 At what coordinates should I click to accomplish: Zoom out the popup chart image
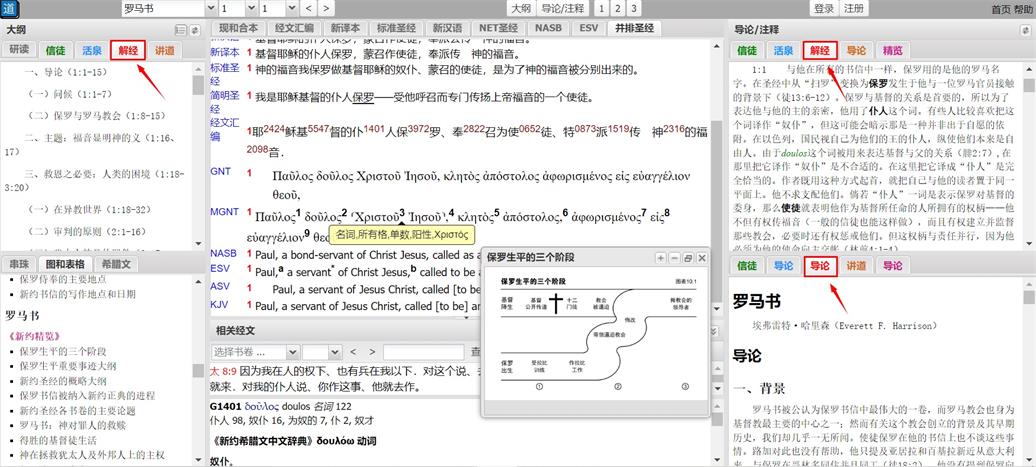[674, 258]
